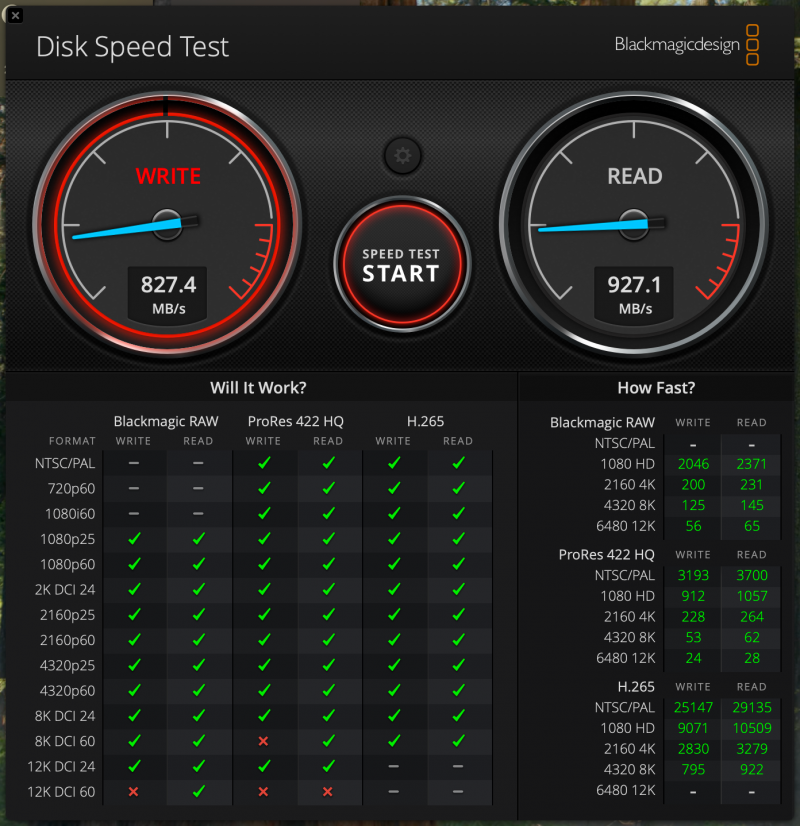Click the "Will It Work?" panel header

tap(258, 388)
